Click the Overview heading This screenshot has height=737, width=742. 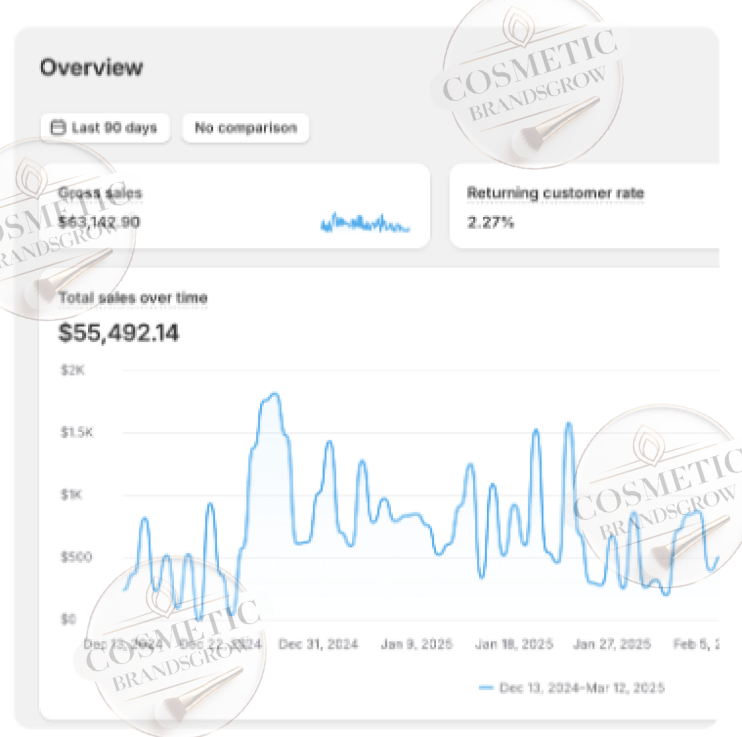tap(91, 68)
